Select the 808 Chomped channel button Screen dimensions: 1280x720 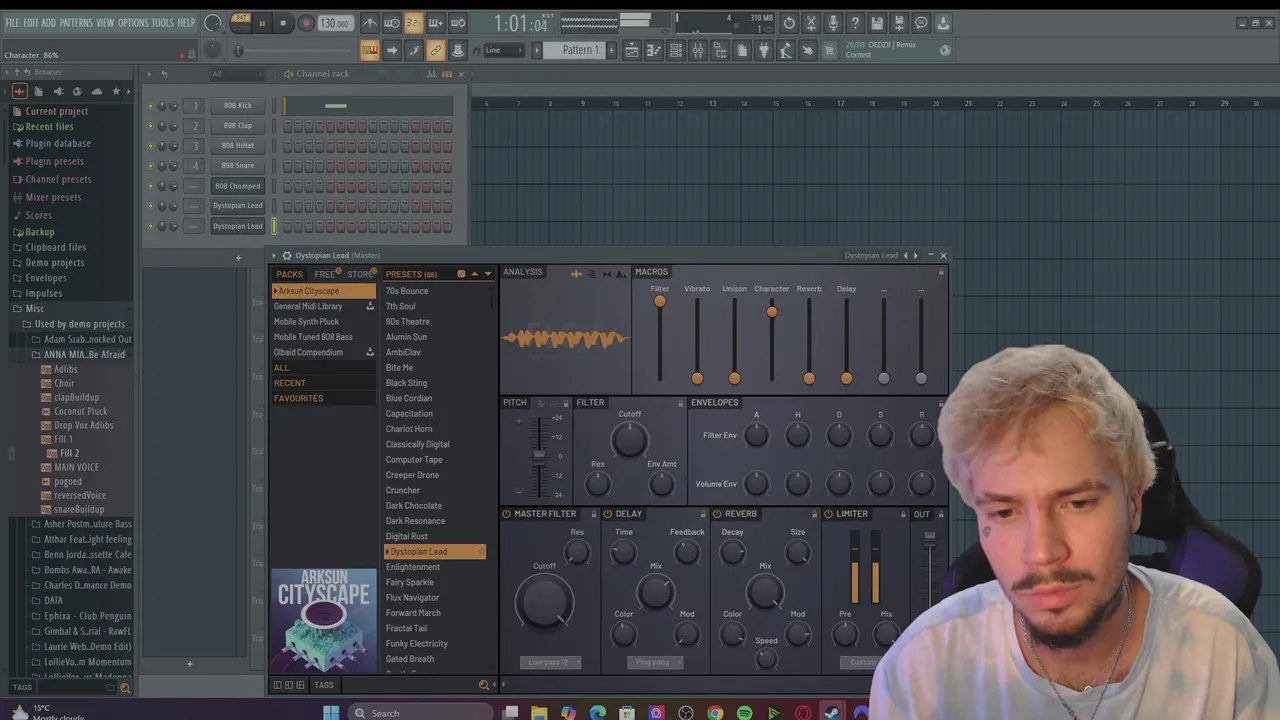point(238,185)
